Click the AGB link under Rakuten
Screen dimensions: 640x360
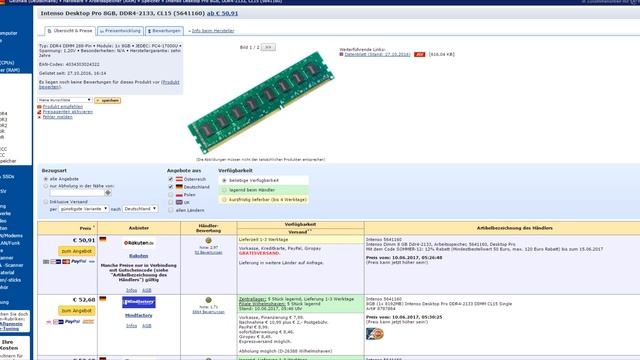tap(147, 290)
